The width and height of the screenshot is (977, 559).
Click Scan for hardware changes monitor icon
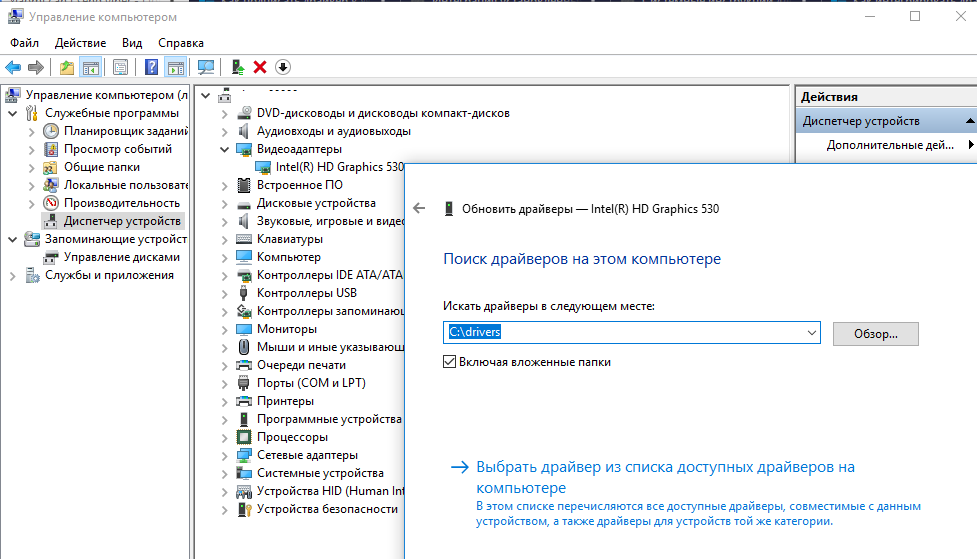[x=206, y=67]
